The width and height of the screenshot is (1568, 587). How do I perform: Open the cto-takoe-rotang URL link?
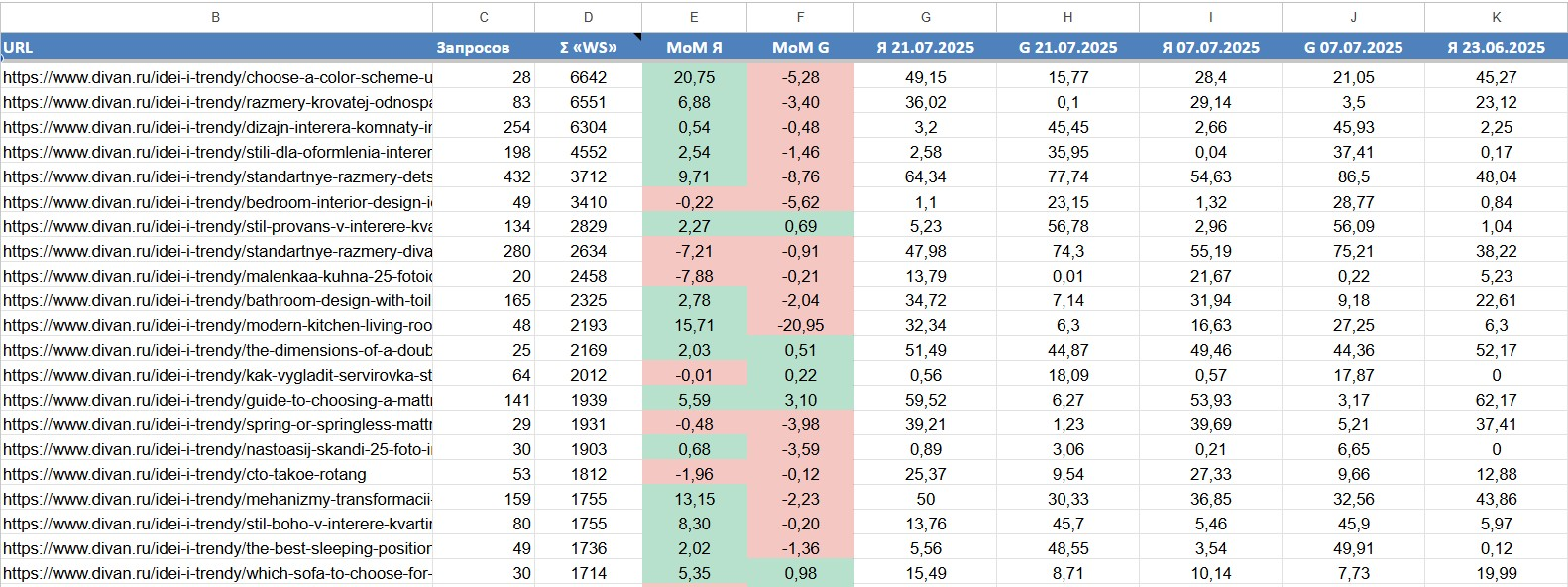[185, 474]
